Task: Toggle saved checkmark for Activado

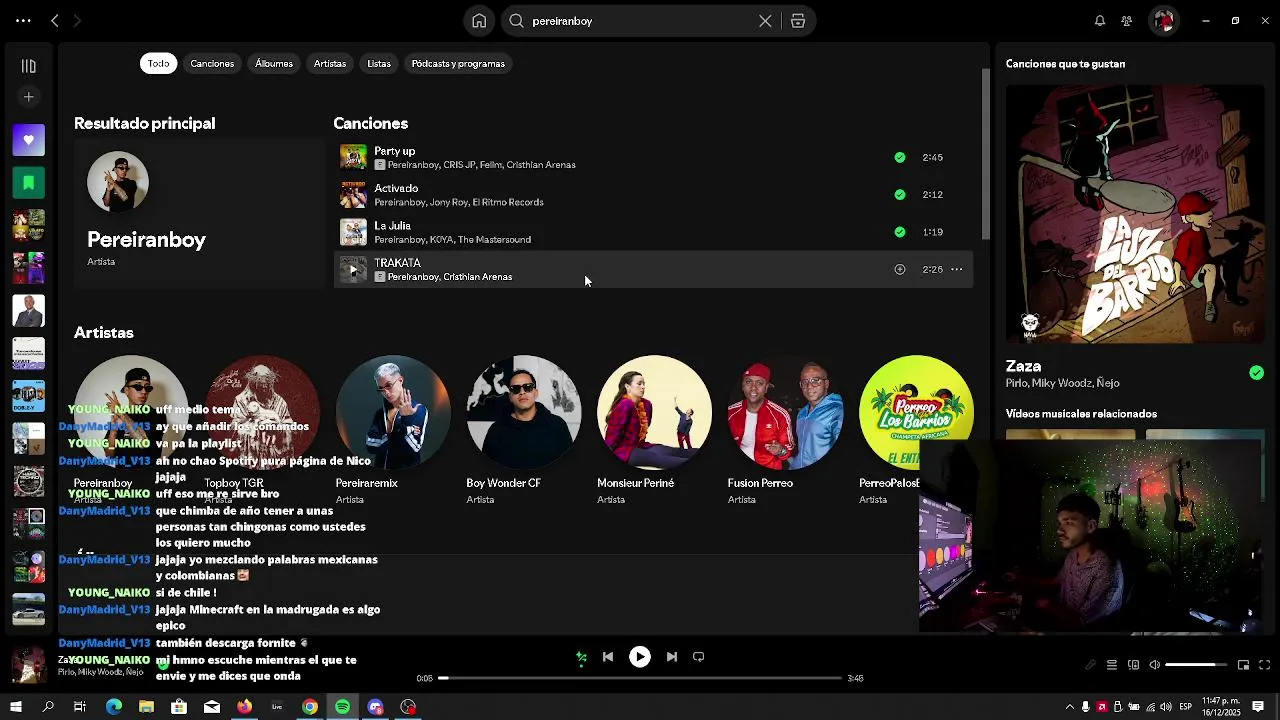Action: point(899,195)
